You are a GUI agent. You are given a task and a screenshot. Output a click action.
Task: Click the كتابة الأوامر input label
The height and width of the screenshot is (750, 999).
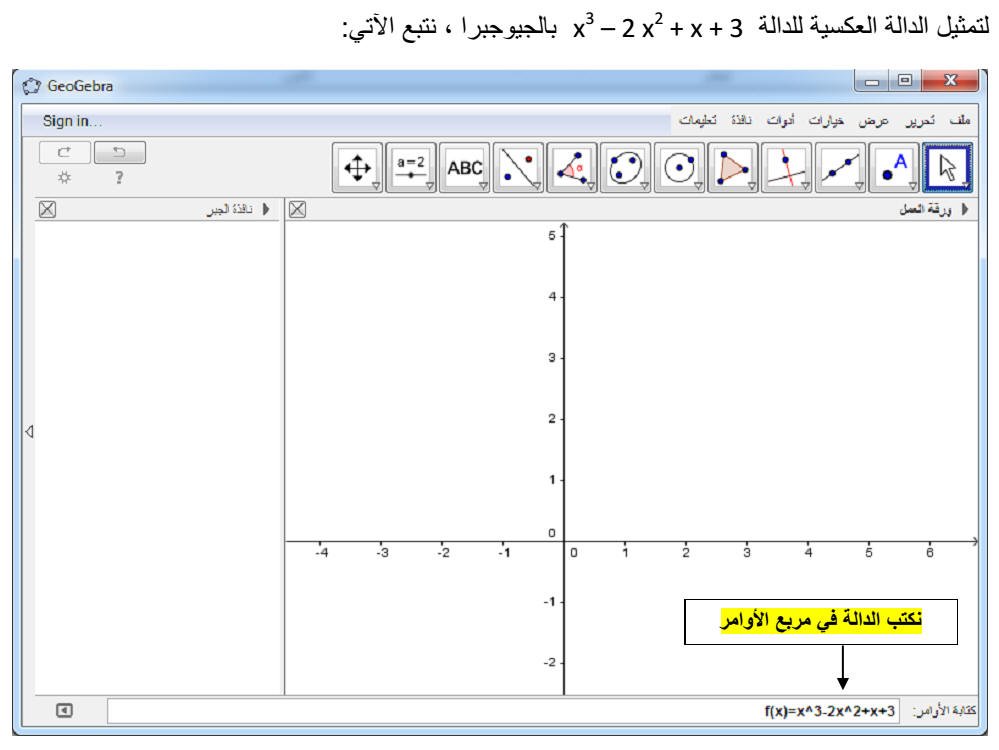[x=944, y=710]
